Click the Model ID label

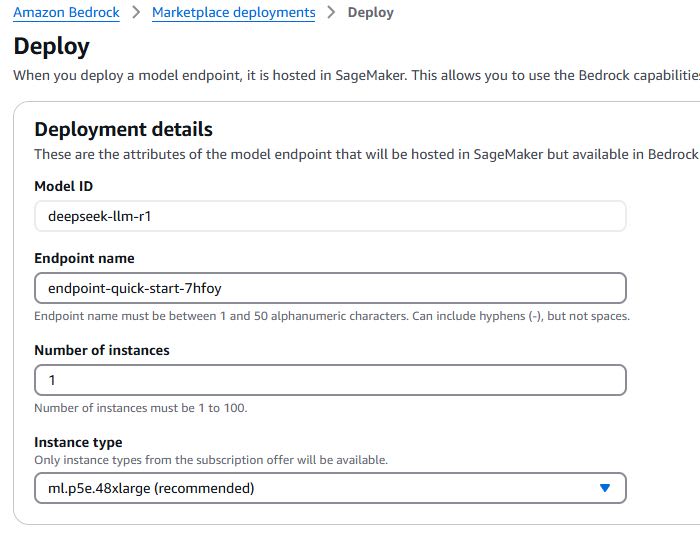(x=63, y=186)
